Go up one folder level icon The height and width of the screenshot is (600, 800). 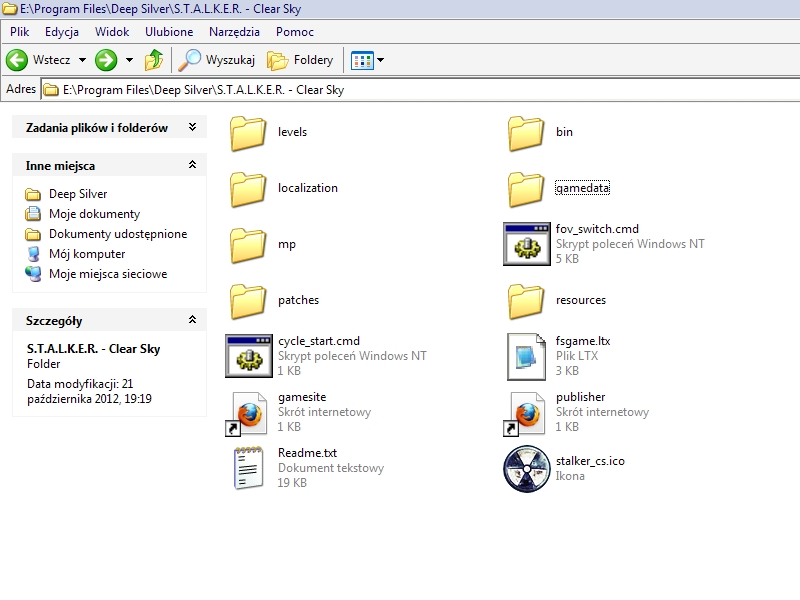154,60
